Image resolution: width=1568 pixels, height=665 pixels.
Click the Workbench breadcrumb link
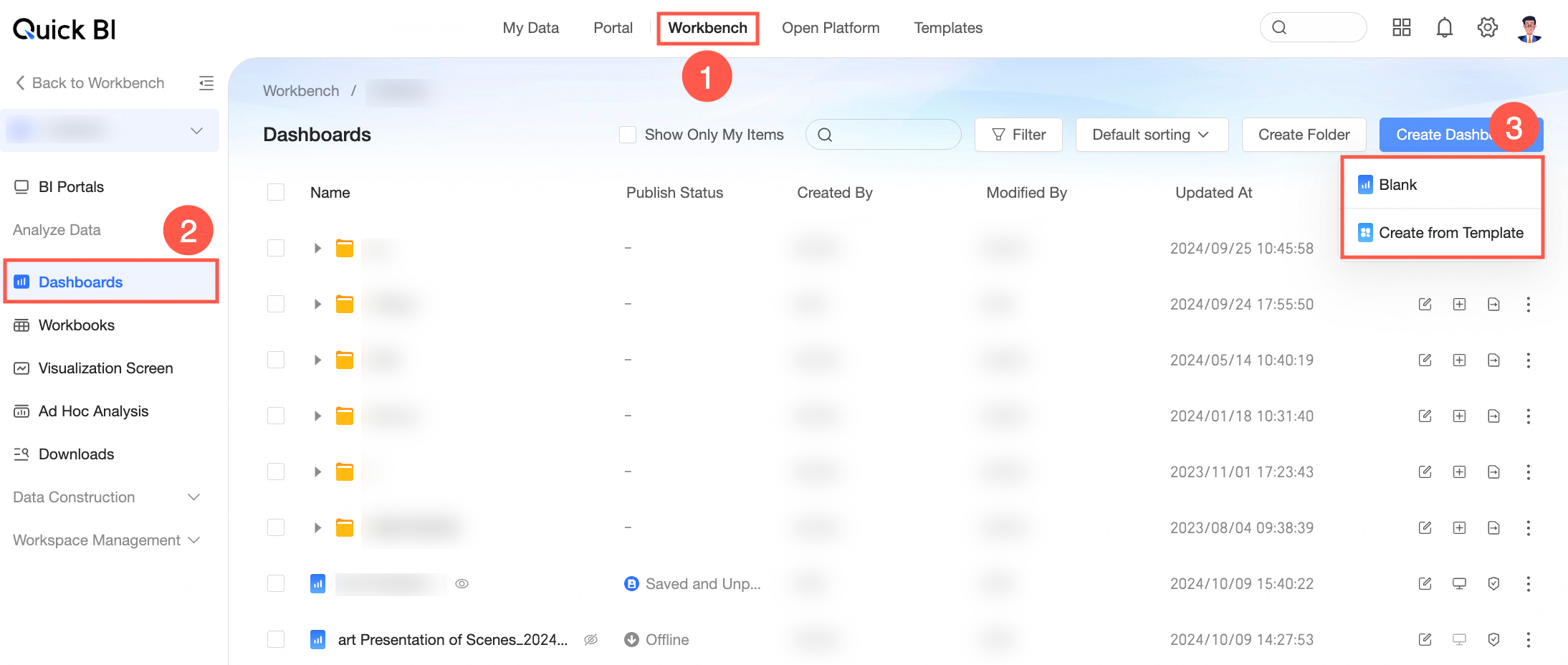pyautogui.click(x=301, y=91)
